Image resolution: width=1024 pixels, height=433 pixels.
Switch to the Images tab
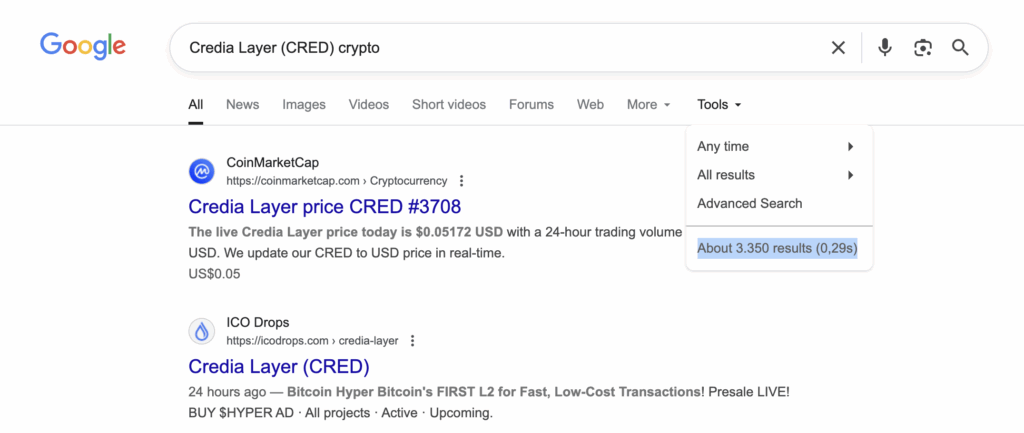click(304, 104)
